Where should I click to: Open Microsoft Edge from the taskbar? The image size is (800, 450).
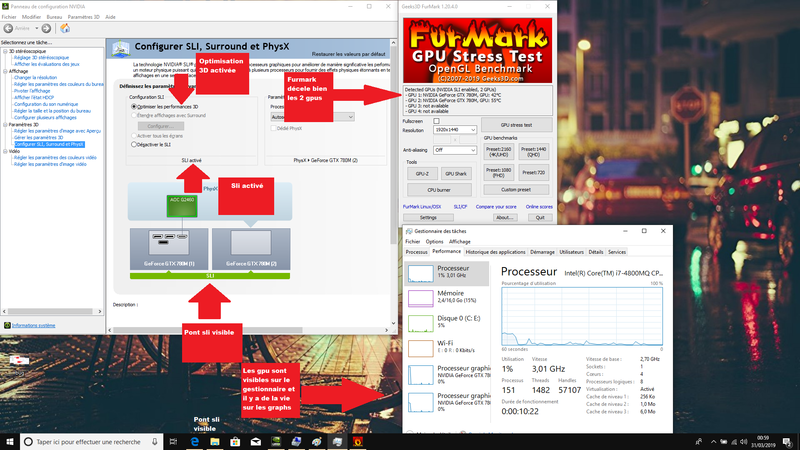coord(195,441)
